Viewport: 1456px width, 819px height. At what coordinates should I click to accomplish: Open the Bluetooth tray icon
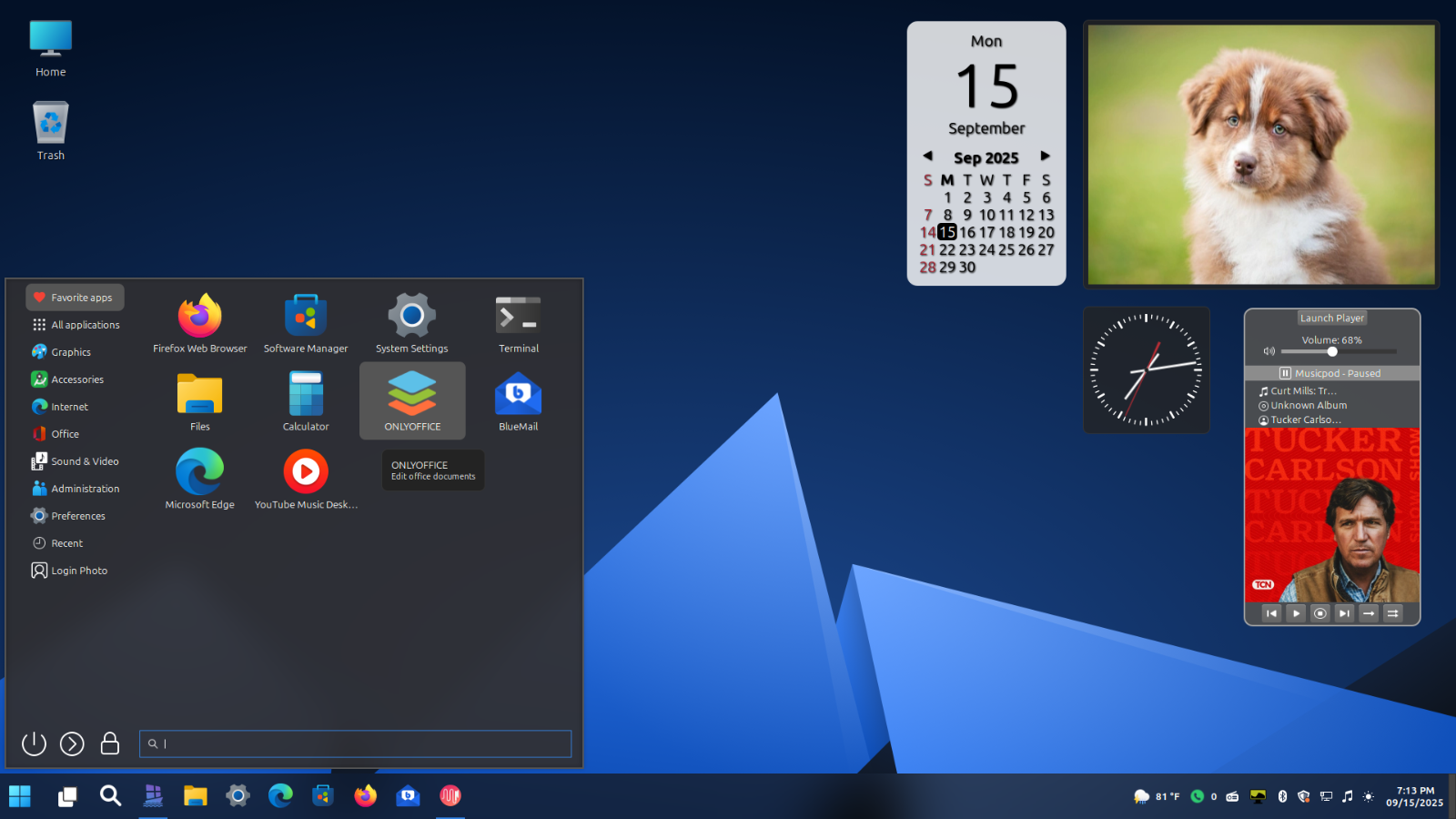click(x=1282, y=796)
